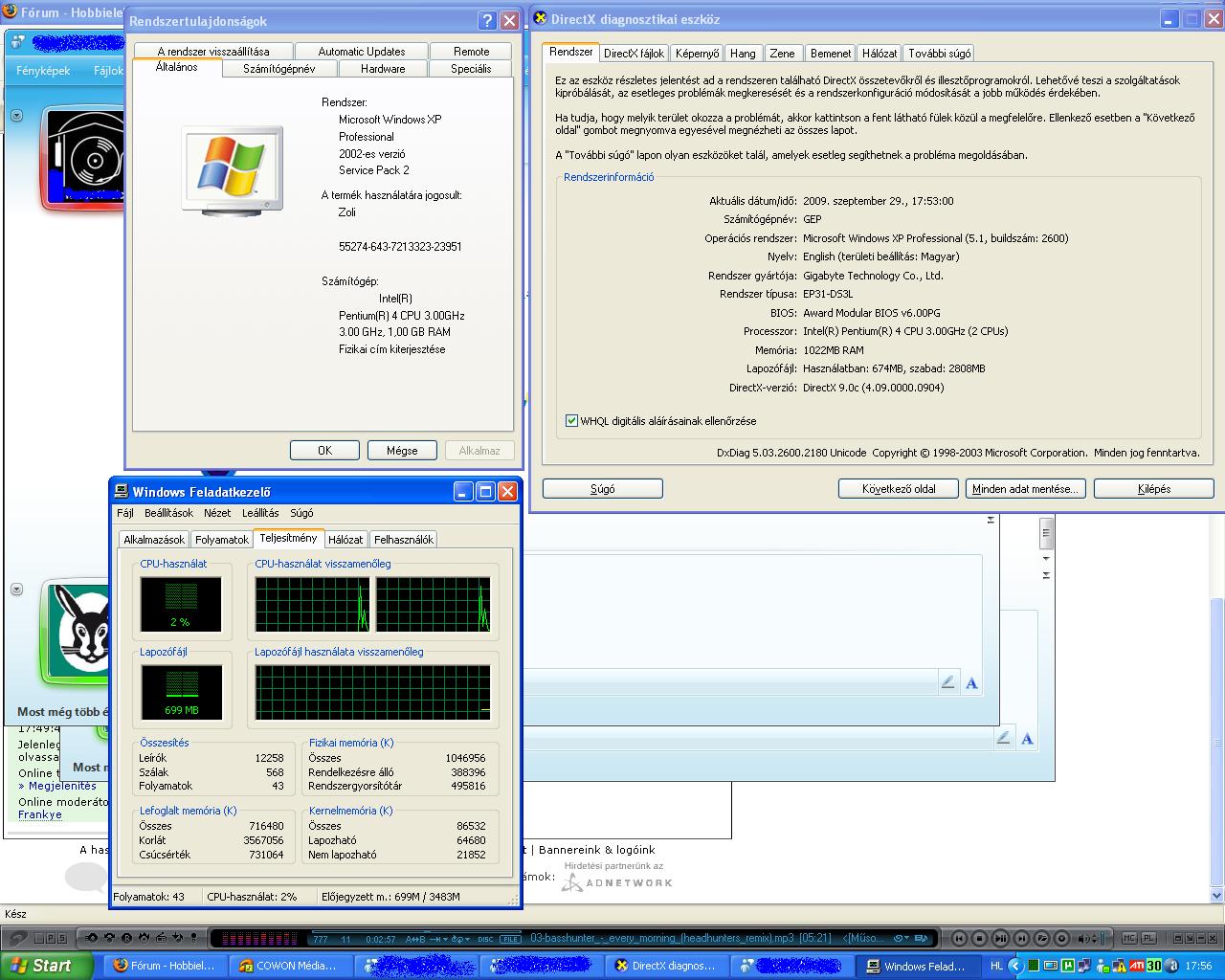Skip to previous track in media player
1225x980 pixels.
pyautogui.click(x=958, y=939)
